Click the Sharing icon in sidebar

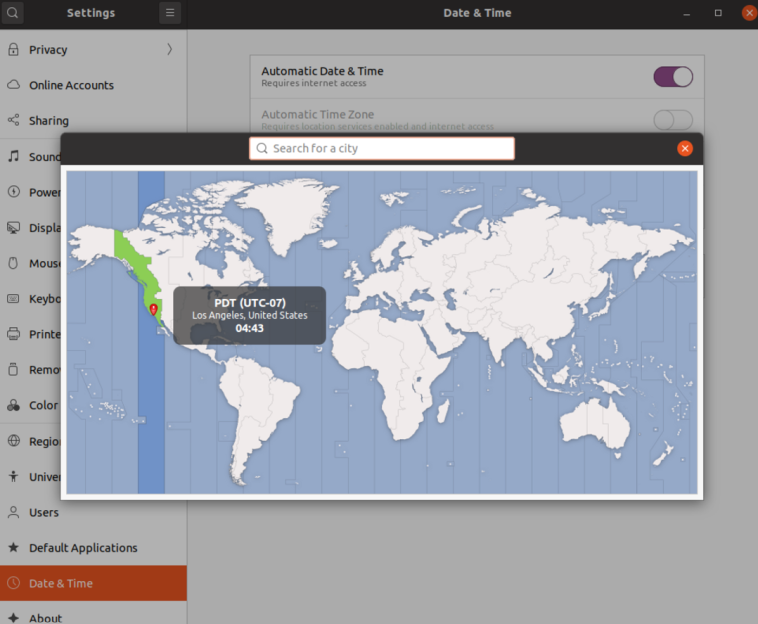point(14,121)
